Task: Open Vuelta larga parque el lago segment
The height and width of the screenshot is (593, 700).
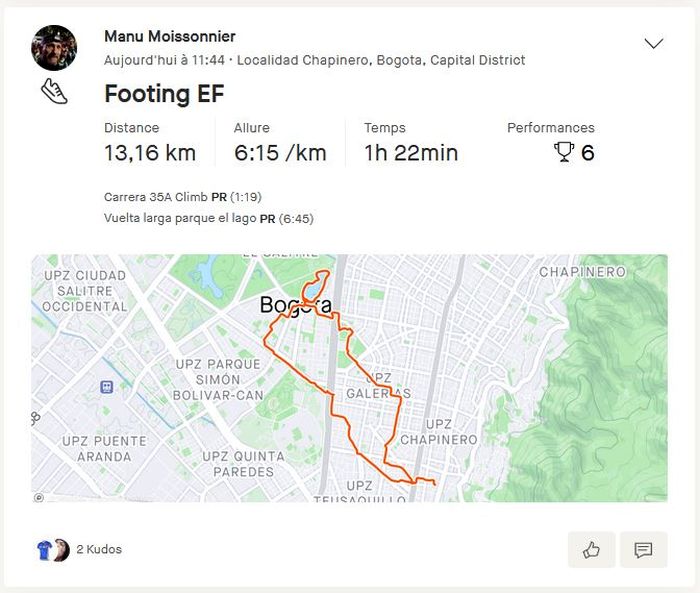Action: point(180,218)
